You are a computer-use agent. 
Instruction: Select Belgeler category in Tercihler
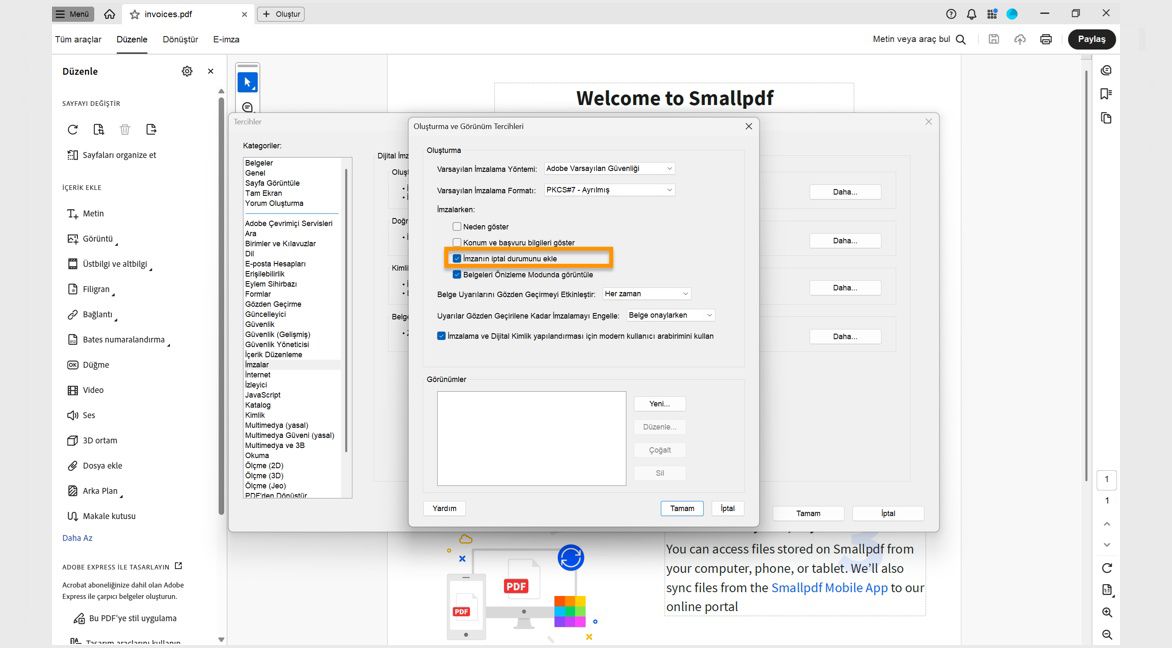click(x=259, y=163)
